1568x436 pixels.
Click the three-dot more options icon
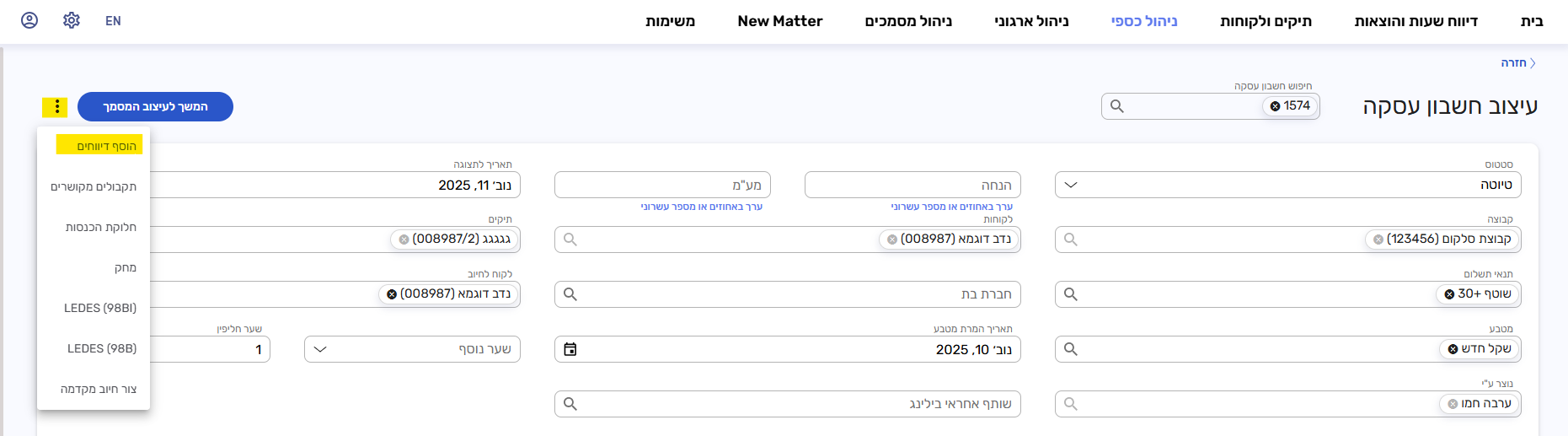click(56, 107)
